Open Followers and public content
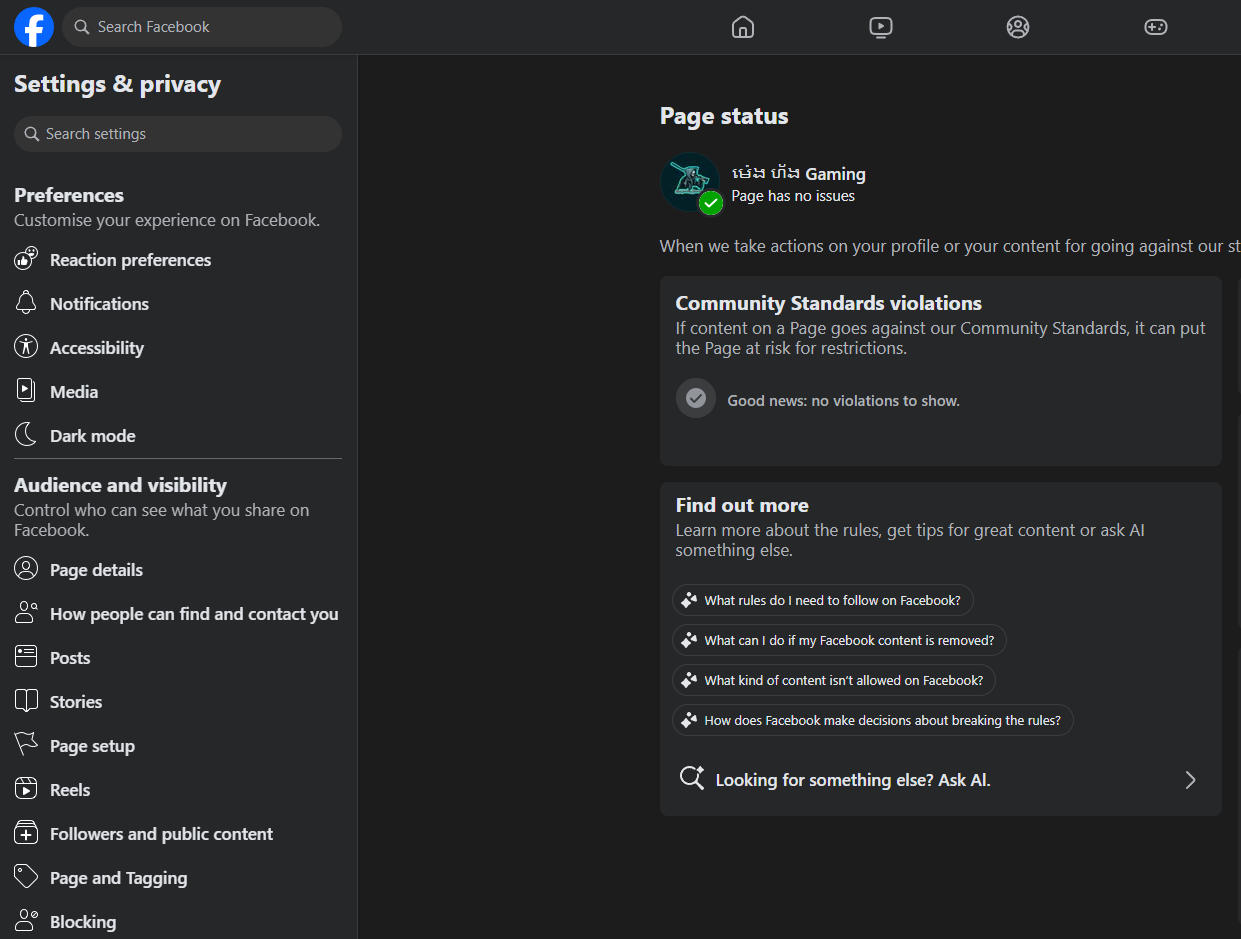Image resolution: width=1241 pixels, height=939 pixels. (x=178, y=834)
